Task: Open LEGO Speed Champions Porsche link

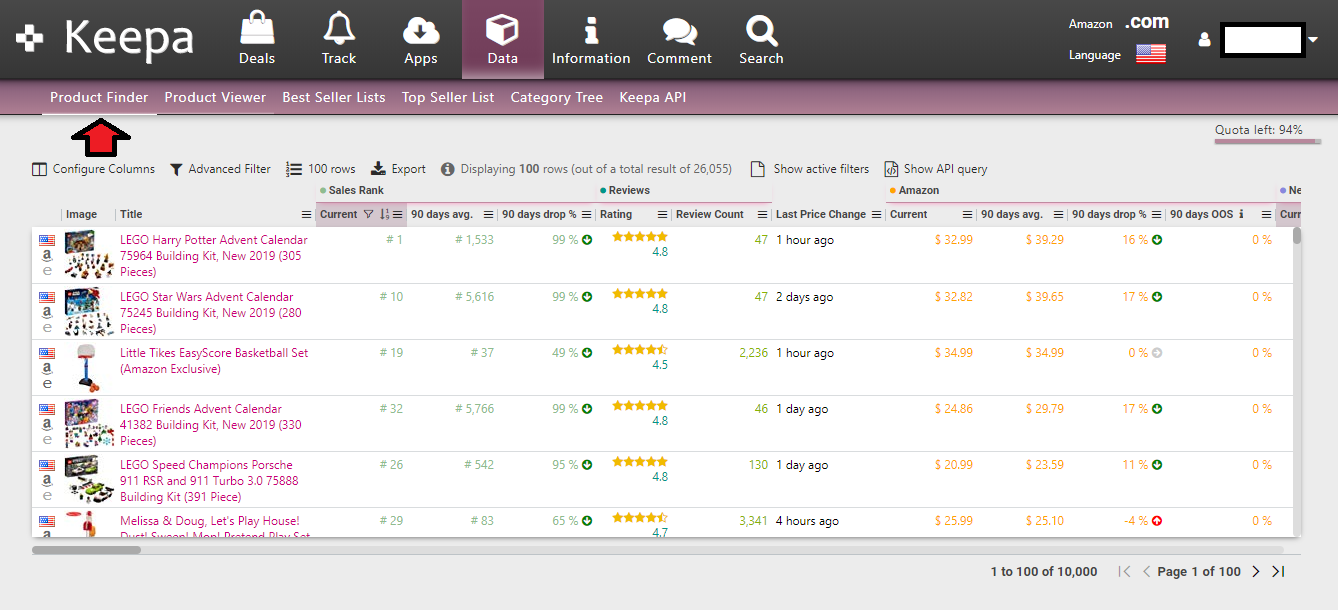Action: click(209, 481)
